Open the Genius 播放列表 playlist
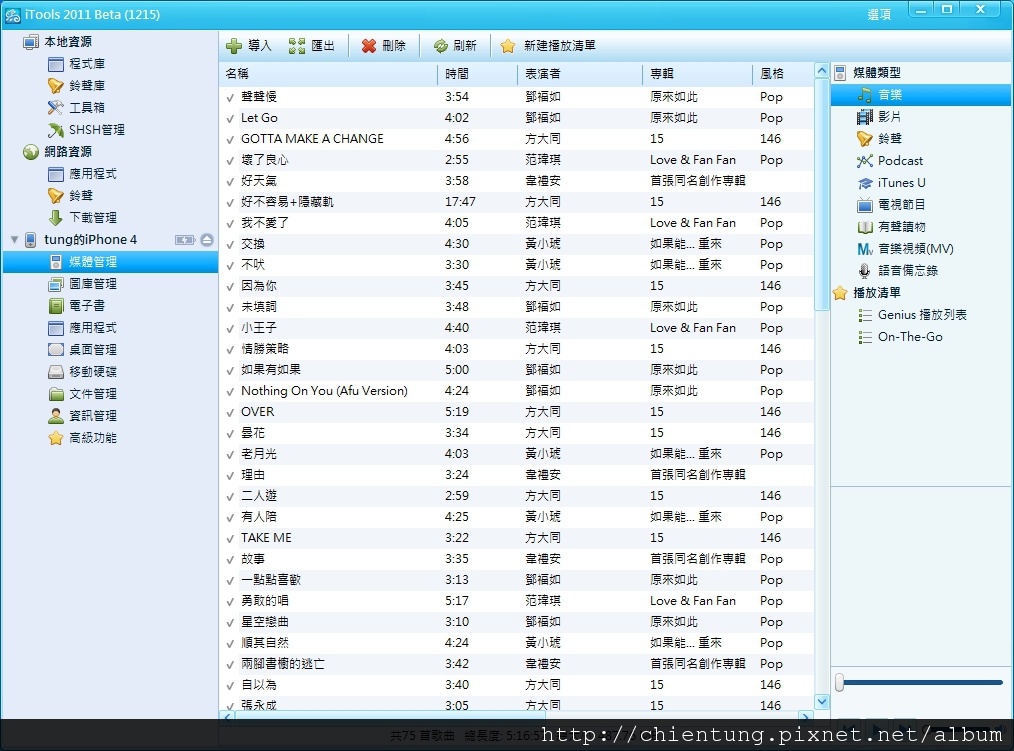This screenshot has width=1014, height=751. pos(912,315)
